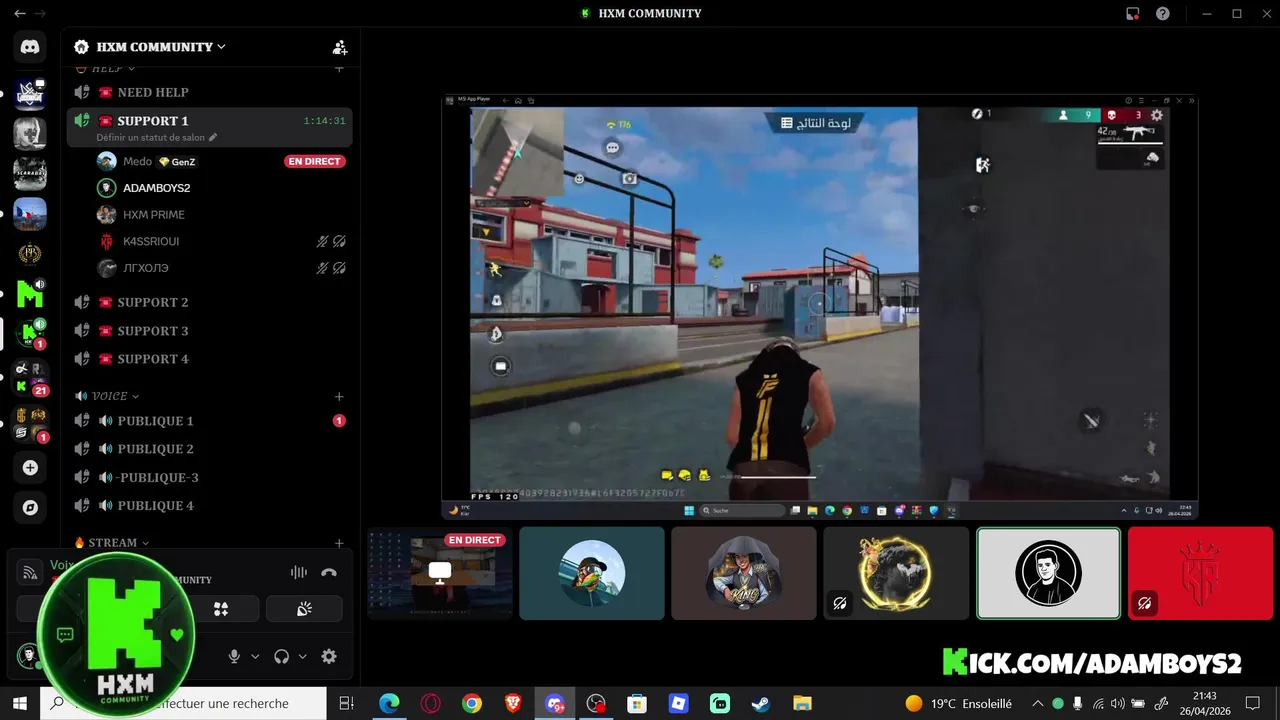Open Windows Task View

(346, 704)
